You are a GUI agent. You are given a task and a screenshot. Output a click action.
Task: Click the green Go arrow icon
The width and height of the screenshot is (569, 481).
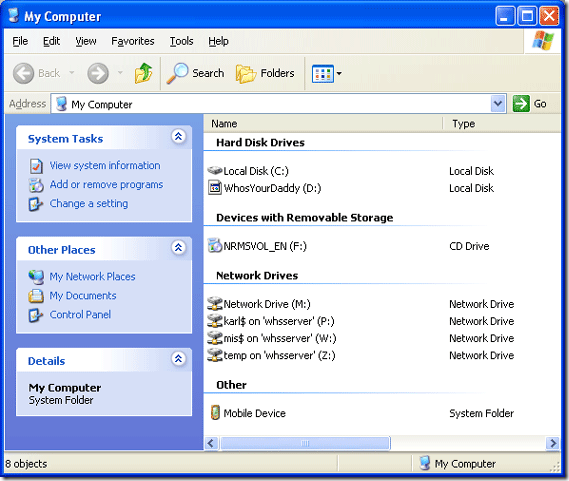521,104
